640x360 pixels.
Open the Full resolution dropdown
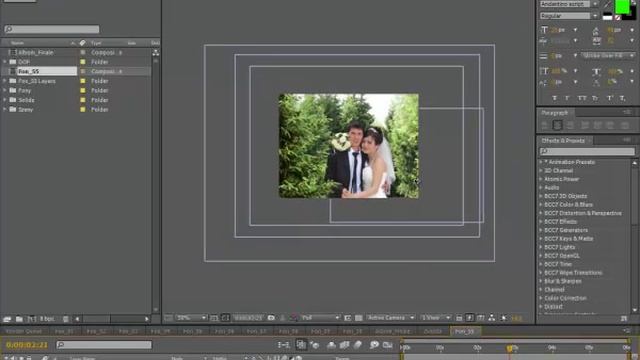[x=320, y=318]
